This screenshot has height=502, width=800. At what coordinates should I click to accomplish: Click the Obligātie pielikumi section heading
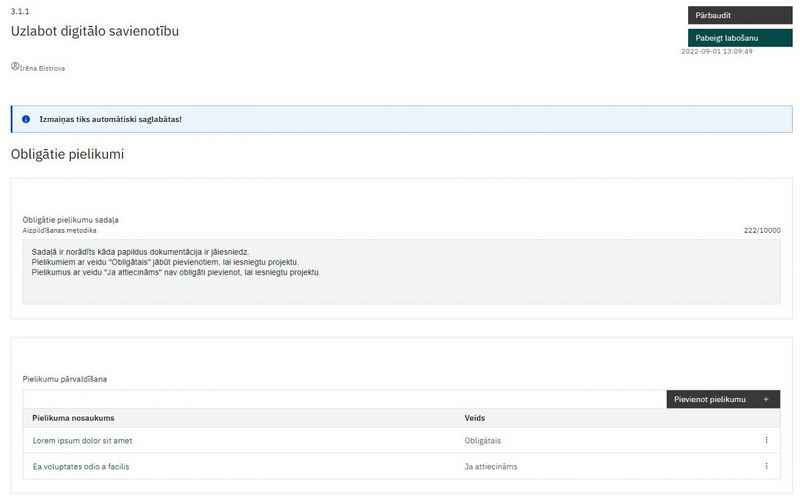pyautogui.click(x=67, y=155)
